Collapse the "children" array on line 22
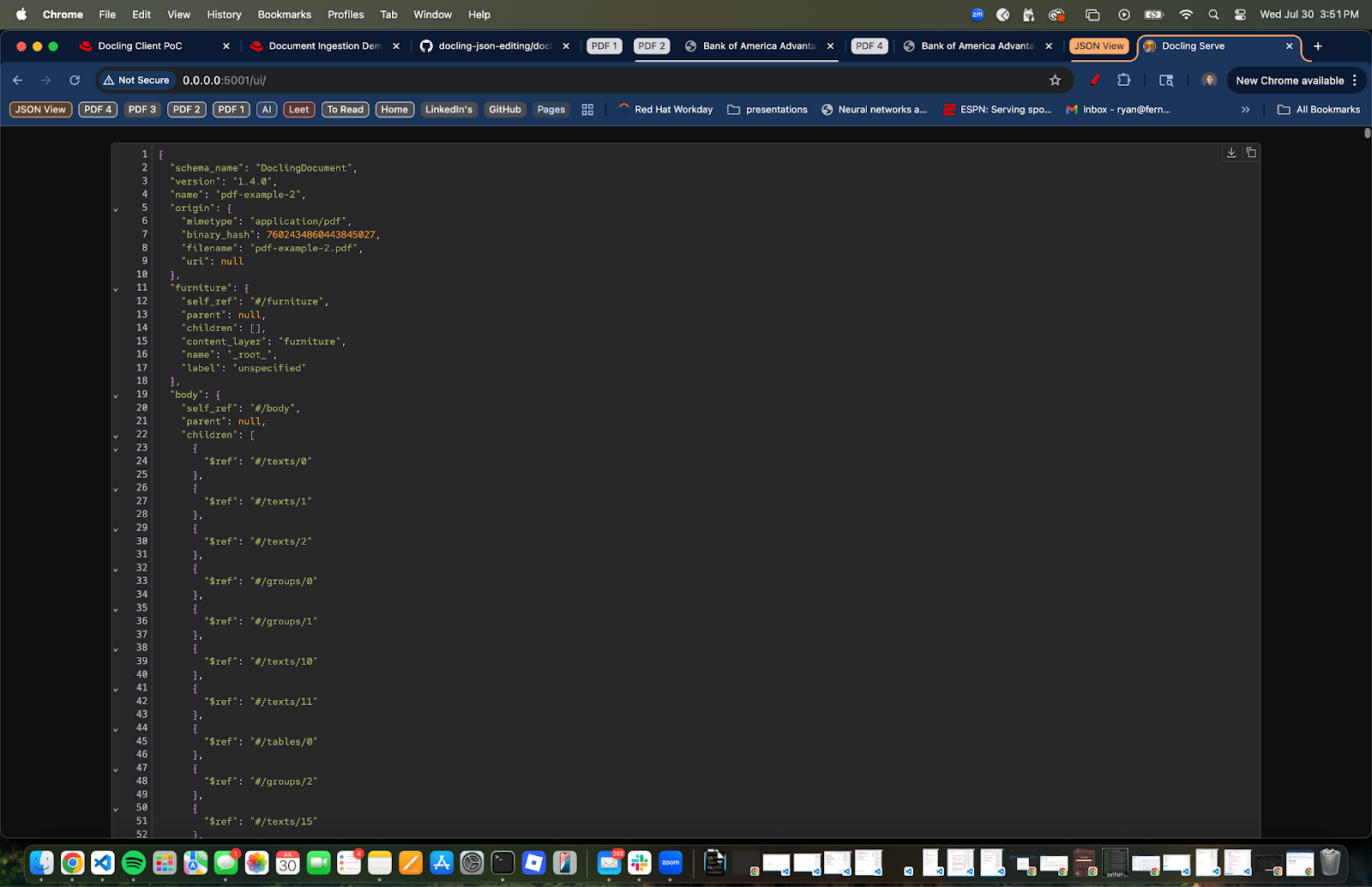1372x887 pixels. [x=116, y=436]
